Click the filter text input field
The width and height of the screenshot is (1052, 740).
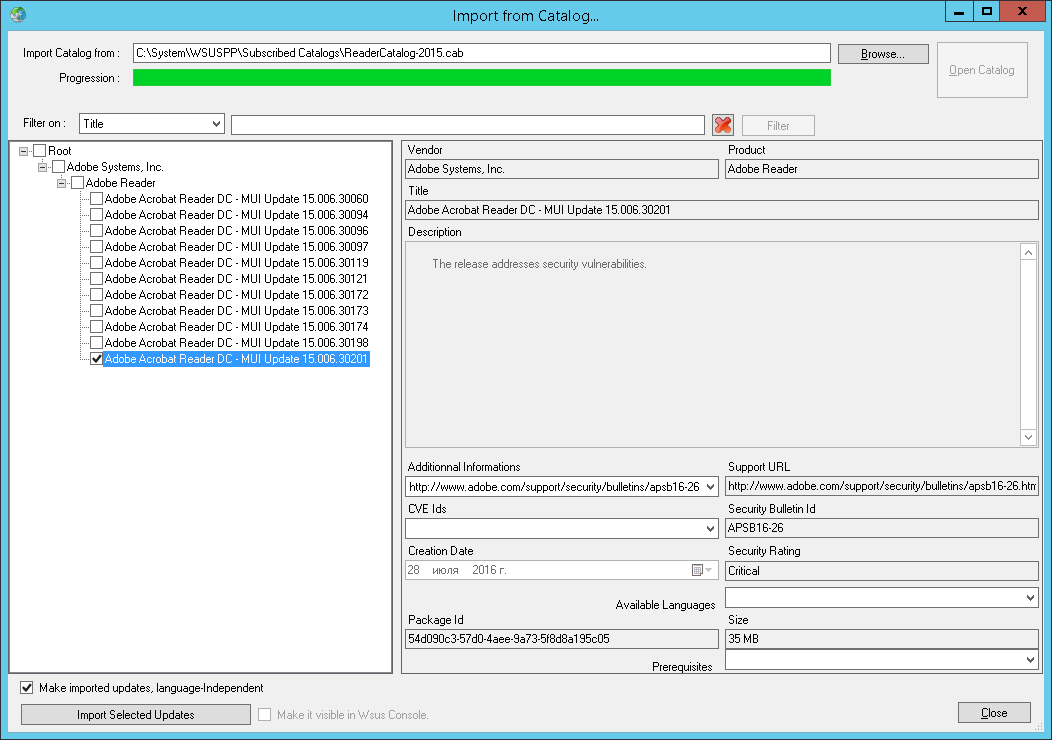pos(468,125)
